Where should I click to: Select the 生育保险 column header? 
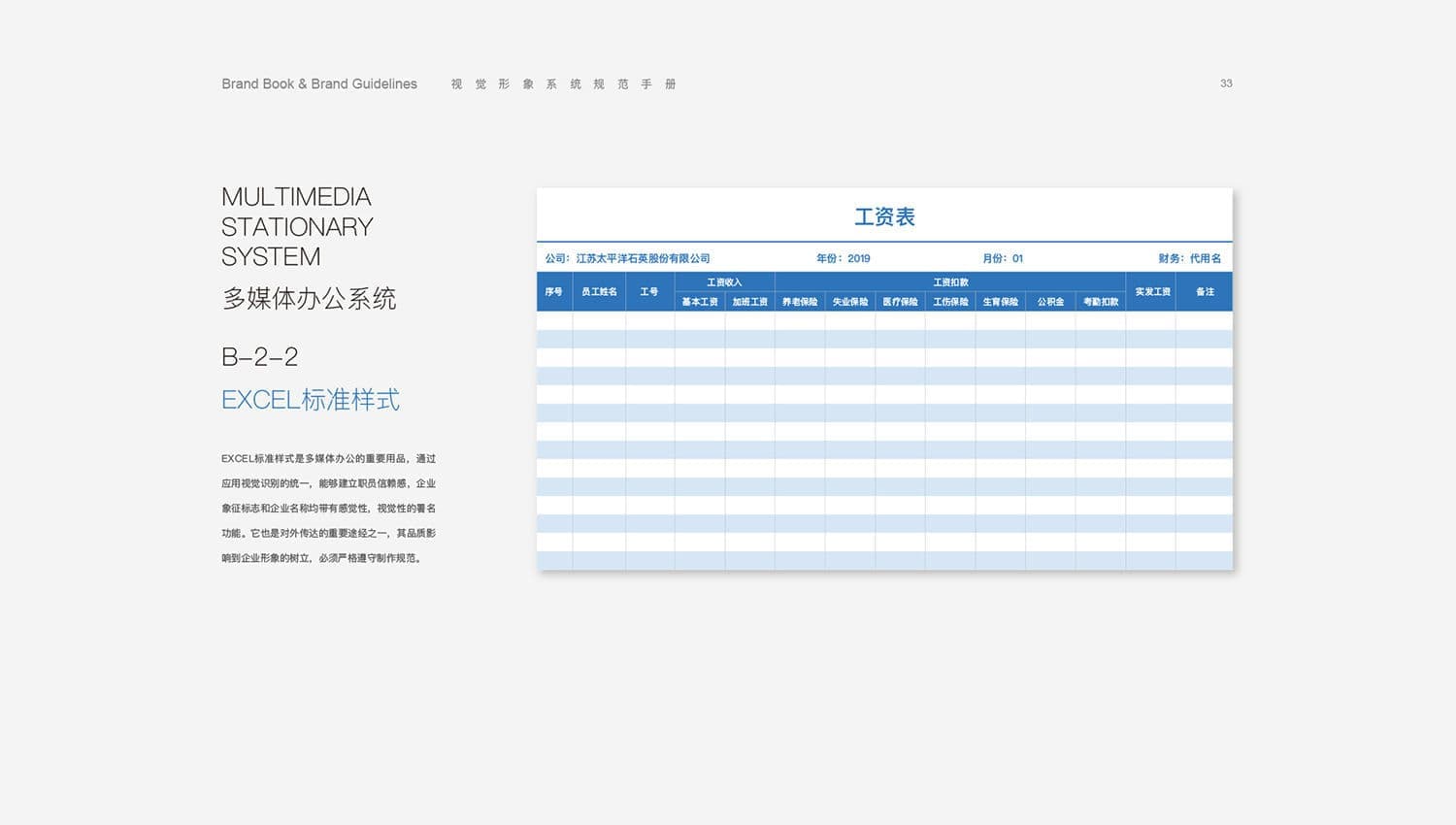1000,302
